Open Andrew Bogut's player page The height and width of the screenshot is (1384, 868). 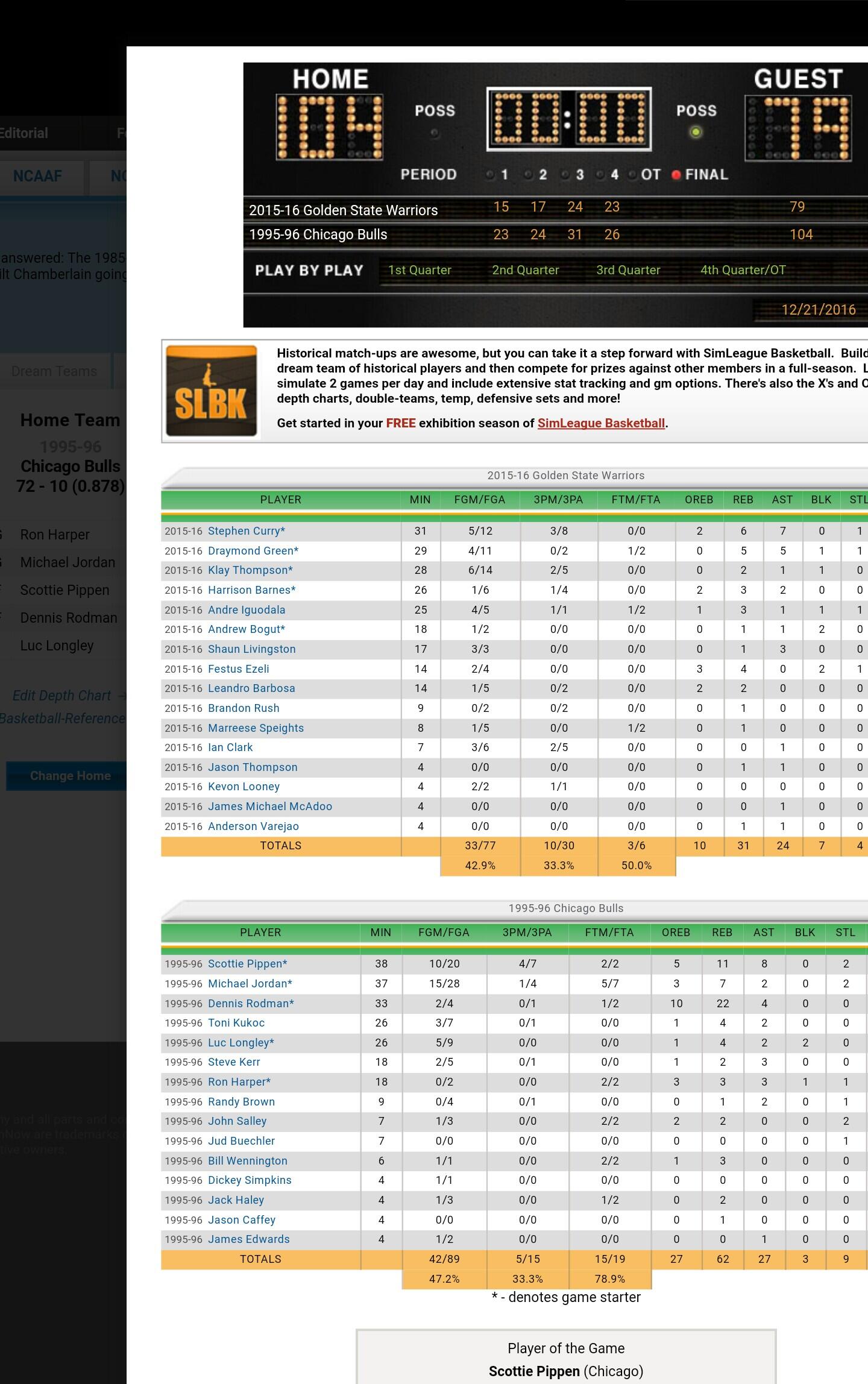tap(247, 629)
